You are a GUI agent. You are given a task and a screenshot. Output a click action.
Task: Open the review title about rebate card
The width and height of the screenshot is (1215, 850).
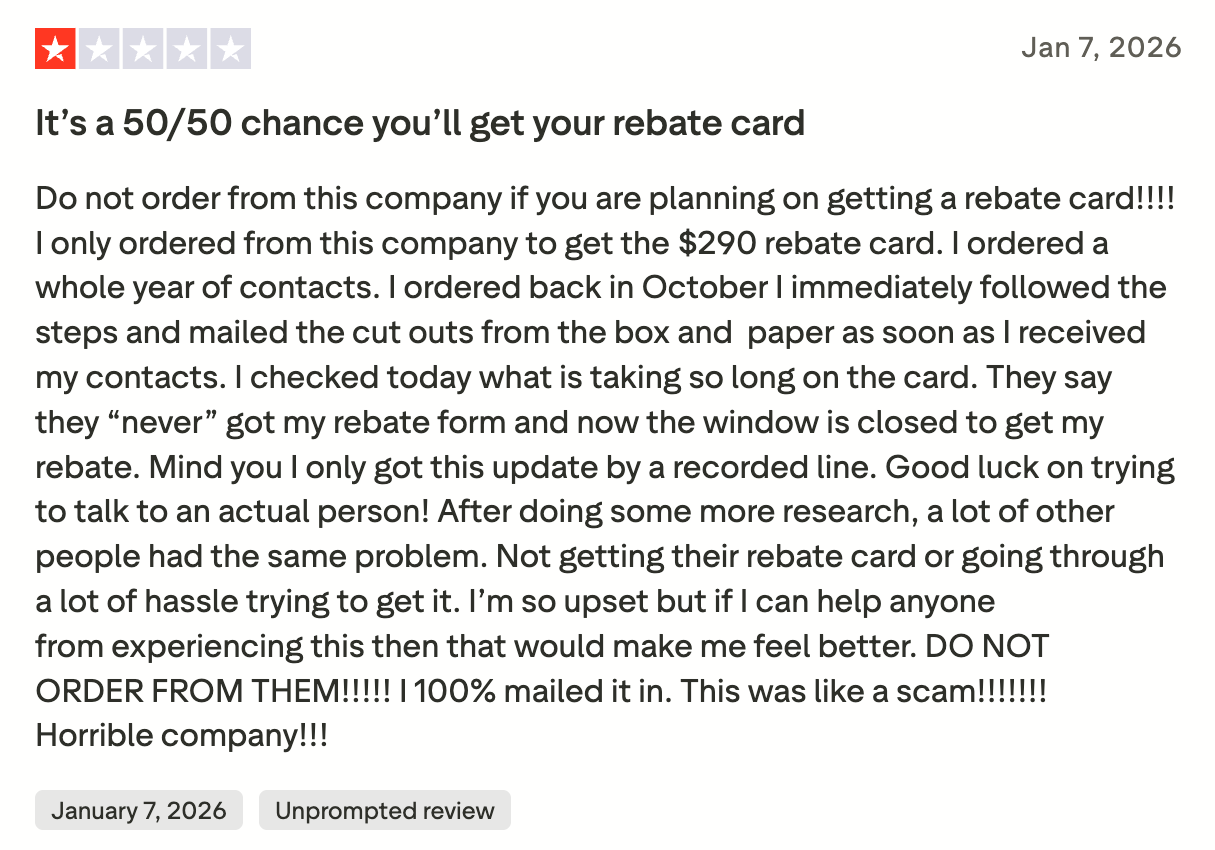coord(420,123)
